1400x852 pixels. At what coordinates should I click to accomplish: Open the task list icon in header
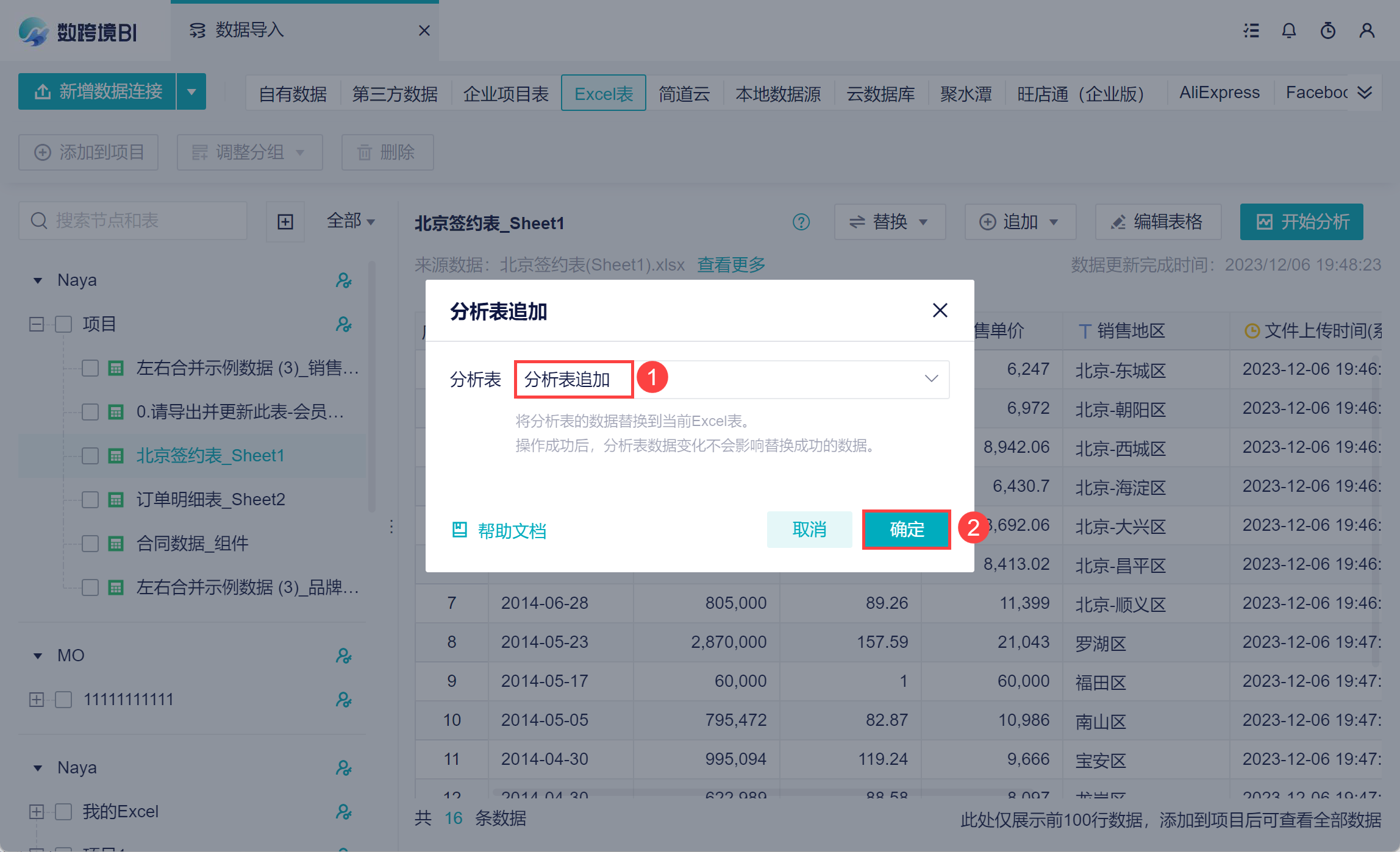(1251, 30)
